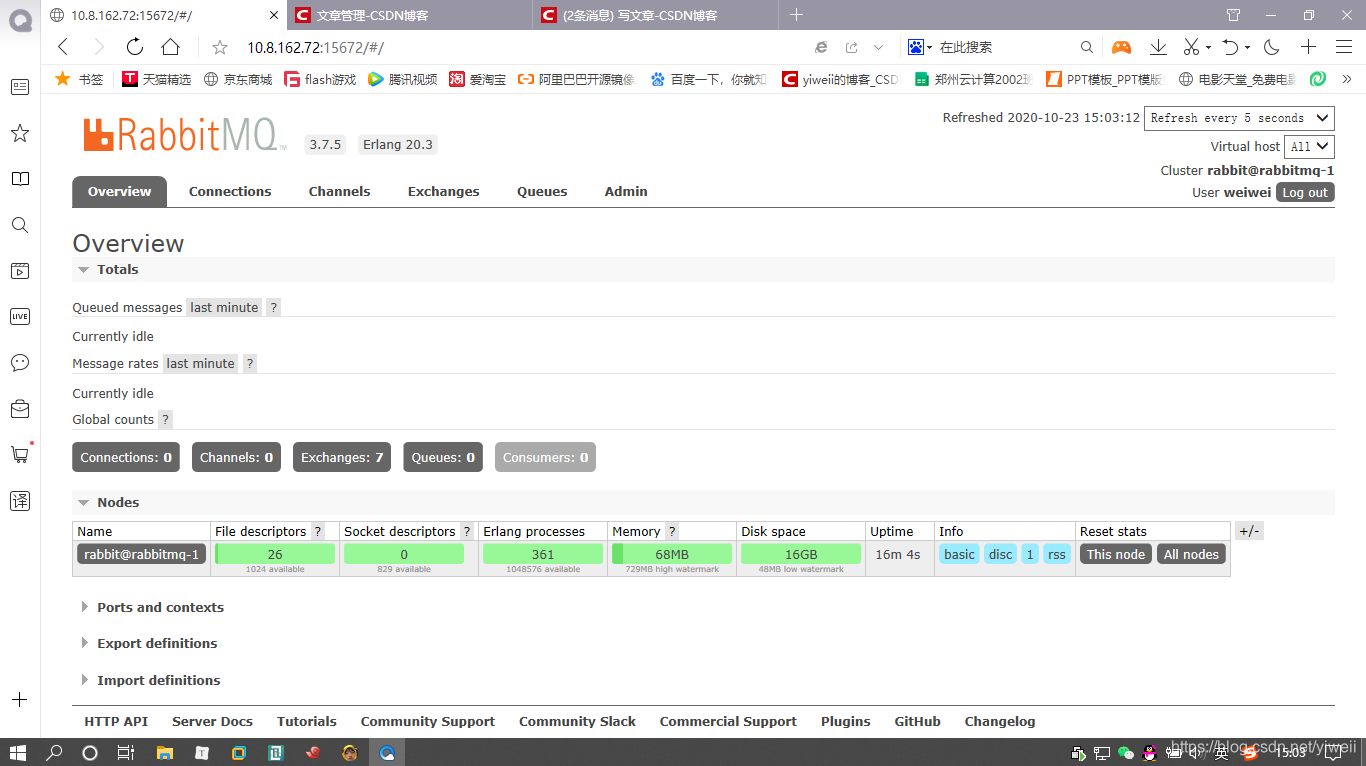Open node rabbit@rabbitmq-1 link
Image resolution: width=1366 pixels, height=766 pixels.
click(x=141, y=554)
